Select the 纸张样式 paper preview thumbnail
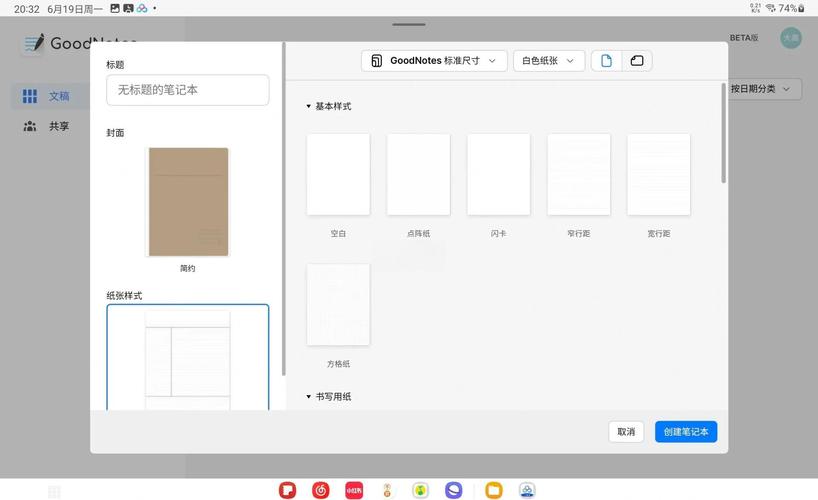This screenshot has height=500, width=818. coord(188,358)
